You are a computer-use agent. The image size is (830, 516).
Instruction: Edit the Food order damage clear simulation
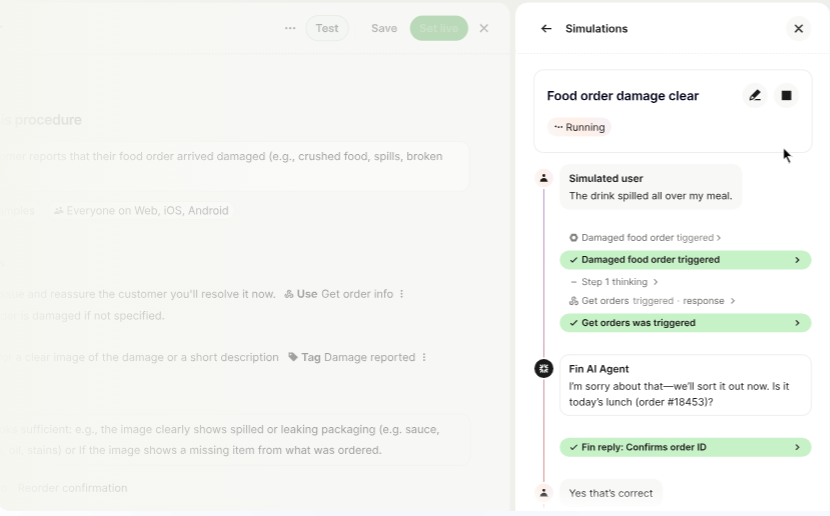[x=755, y=96]
